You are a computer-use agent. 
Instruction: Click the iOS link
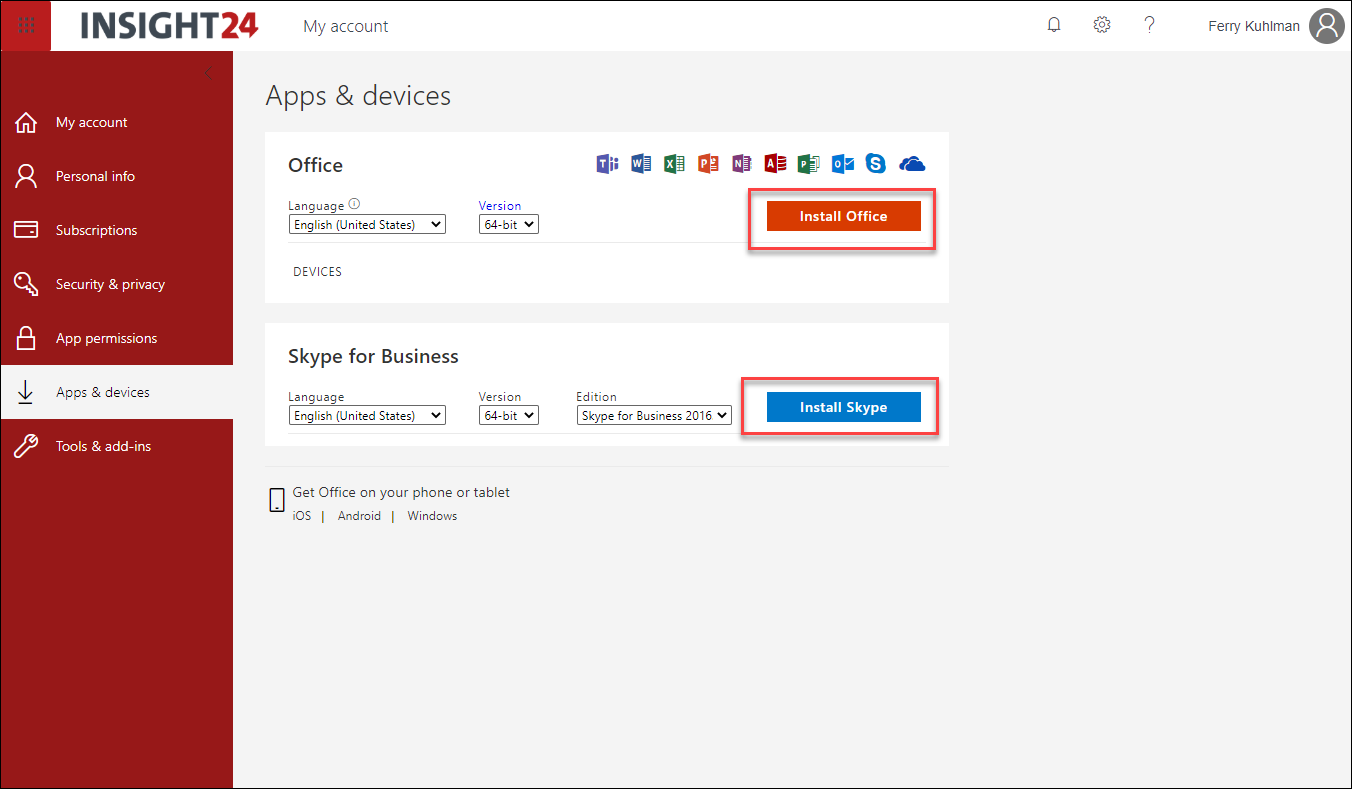[x=302, y=516]
